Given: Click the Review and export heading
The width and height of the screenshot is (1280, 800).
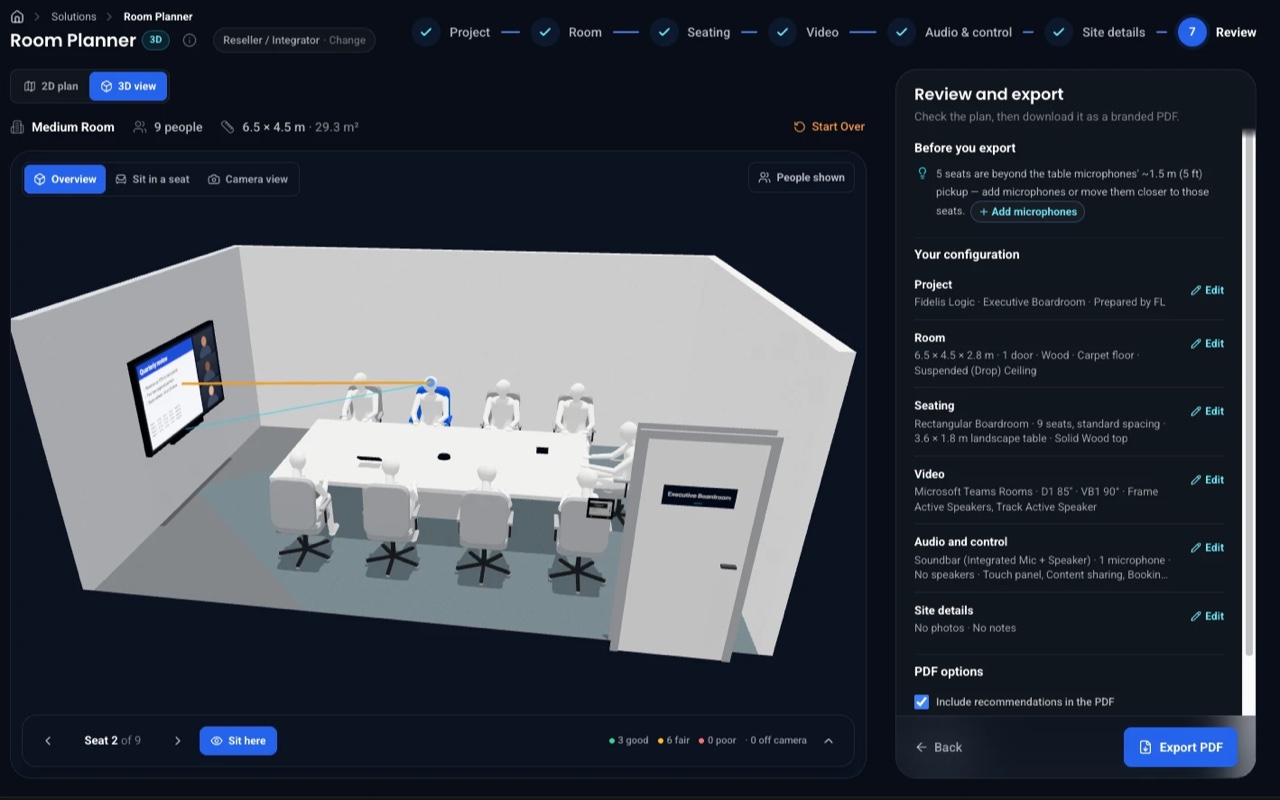Looking at the screenshot, I should click(x=988, y=94).
